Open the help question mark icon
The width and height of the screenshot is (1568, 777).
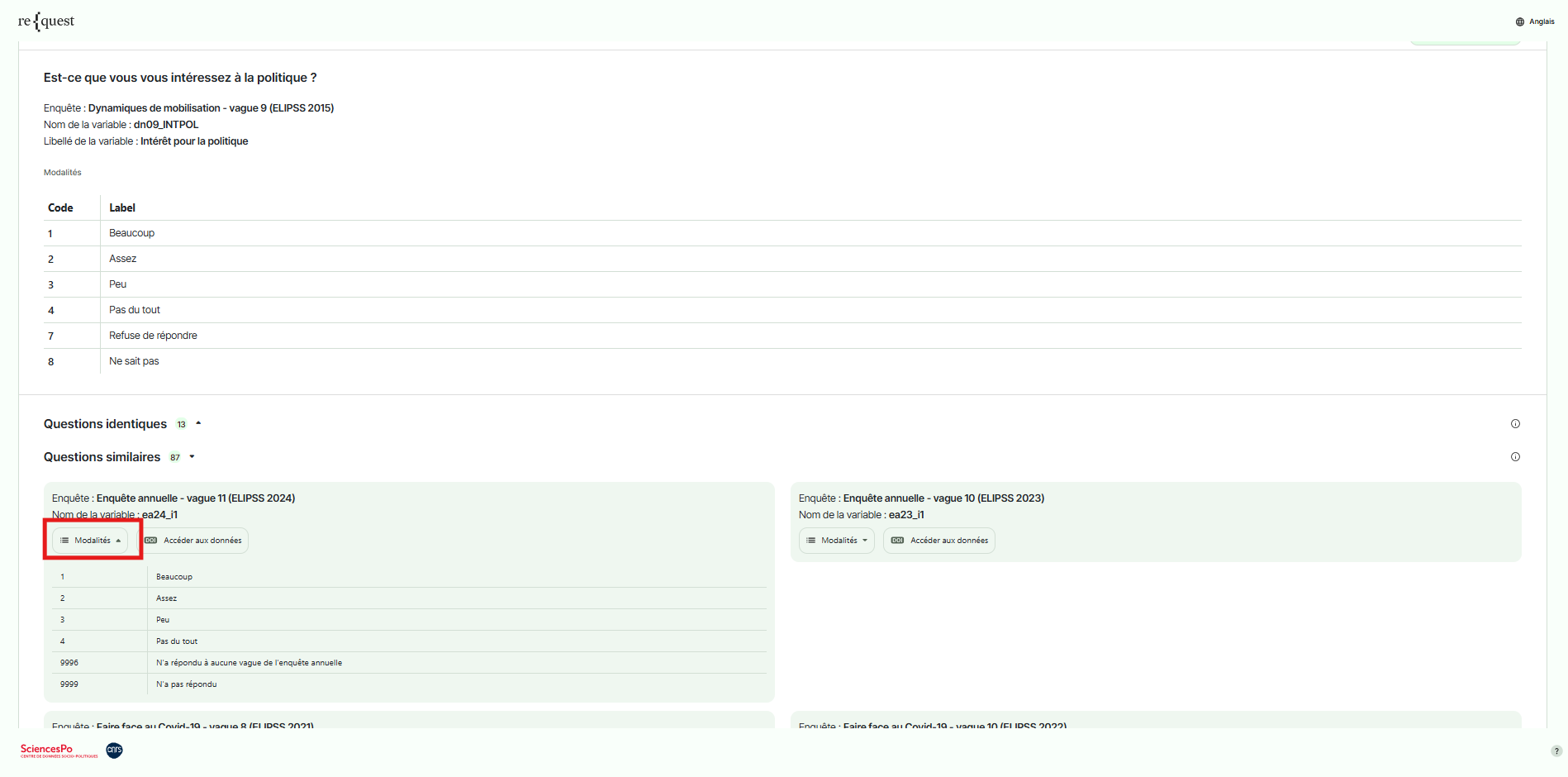pyautogui.click(x=1555, y=751)
